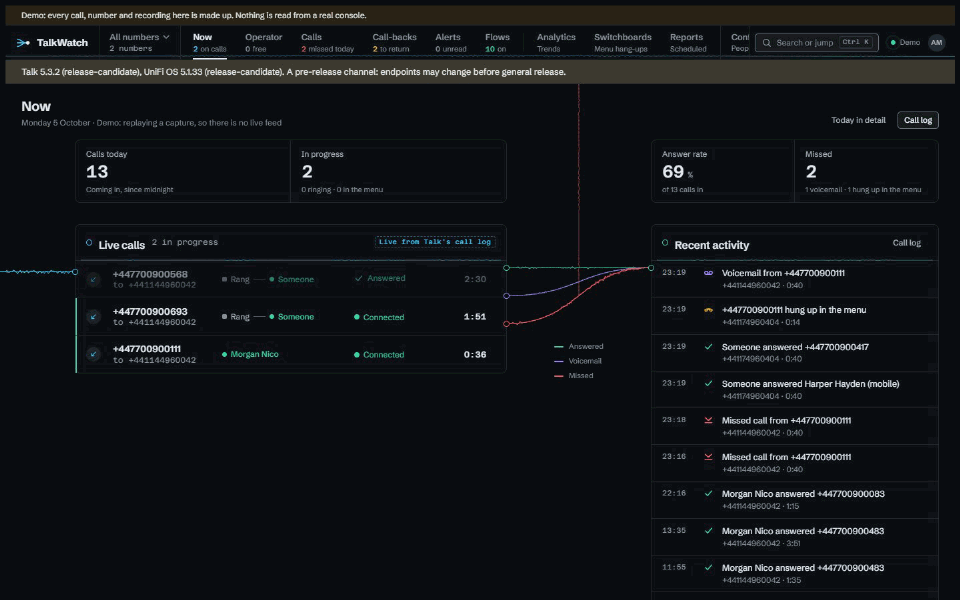
Task: Click the search magnifier icon
Action: click(x=767, y=43)
